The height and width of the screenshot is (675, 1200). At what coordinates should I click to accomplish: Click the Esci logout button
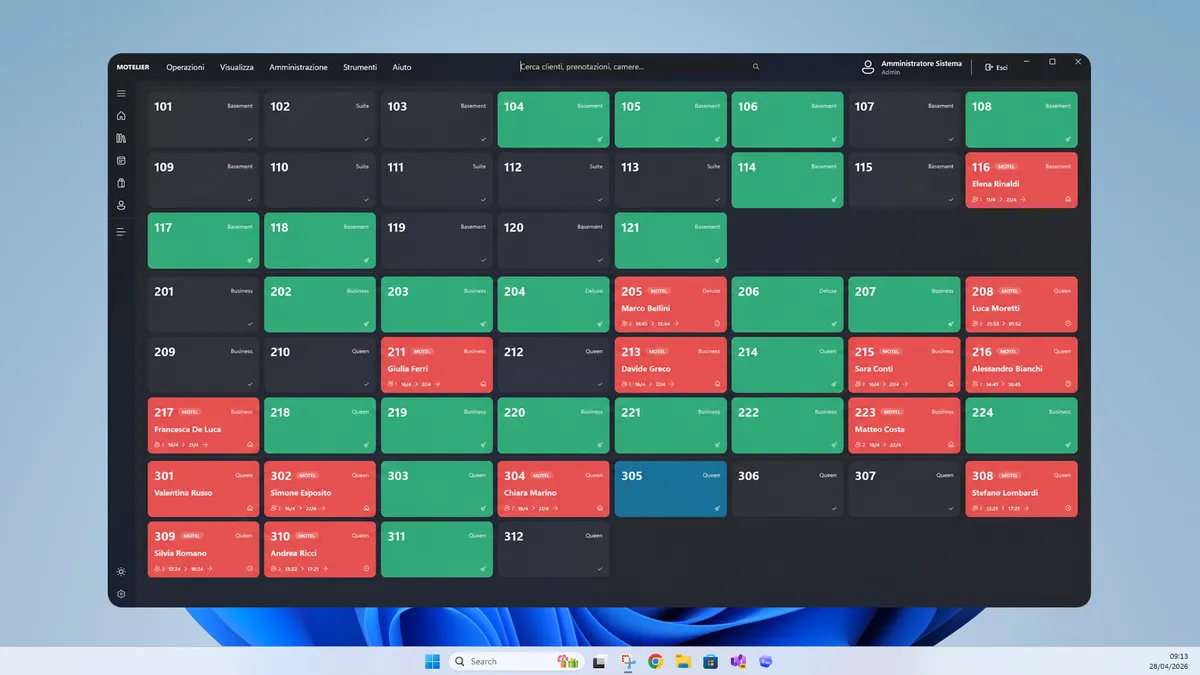(x=996, y=67)
